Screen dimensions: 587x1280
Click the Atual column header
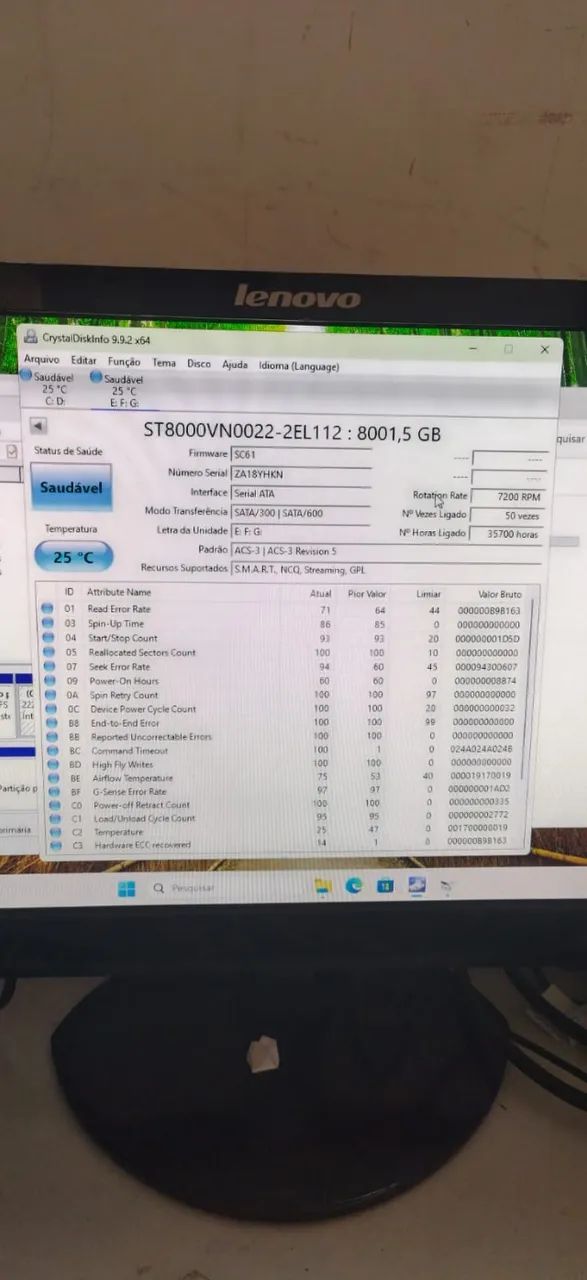click(x=320, y=593)
